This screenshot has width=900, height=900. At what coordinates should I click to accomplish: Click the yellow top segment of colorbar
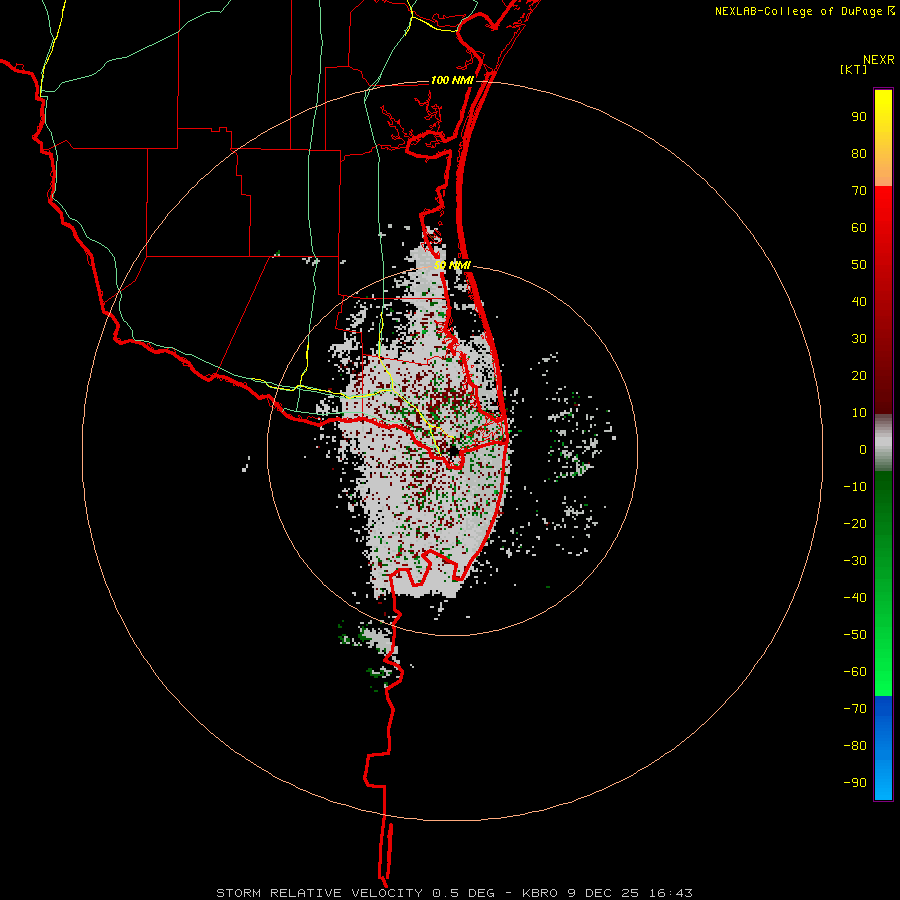(x=883, y=138)
